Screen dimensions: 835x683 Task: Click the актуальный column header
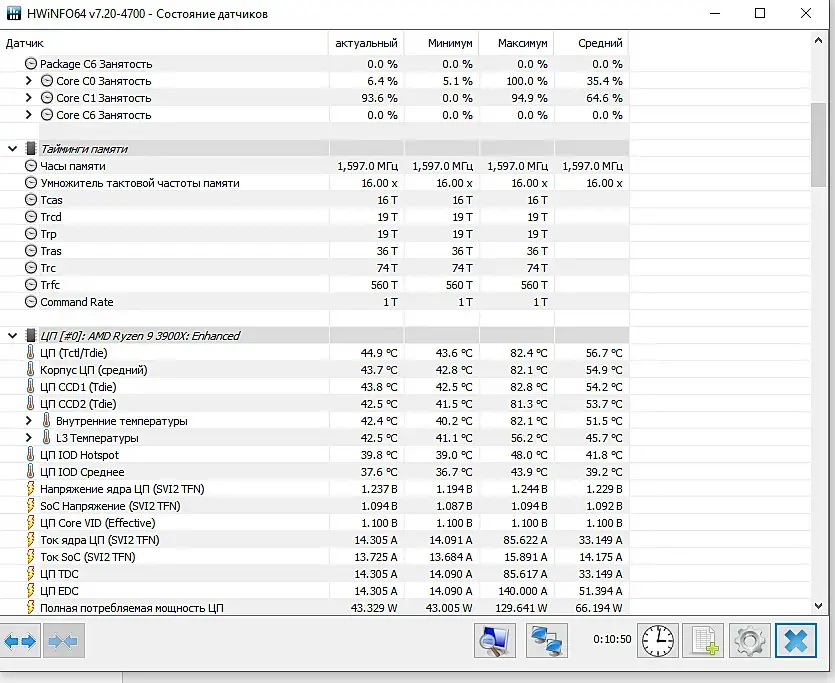pyautogui.click(x=366, y=43)
